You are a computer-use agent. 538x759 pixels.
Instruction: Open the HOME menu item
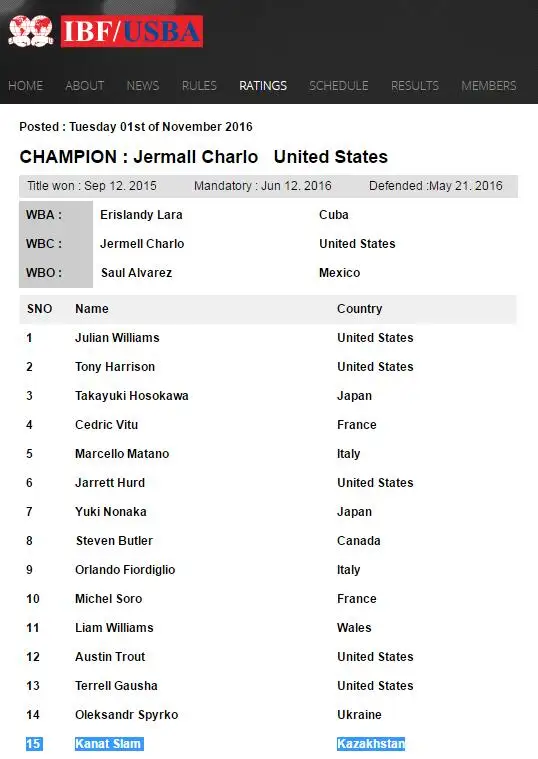pyautogui.click(x=26, y=86)
